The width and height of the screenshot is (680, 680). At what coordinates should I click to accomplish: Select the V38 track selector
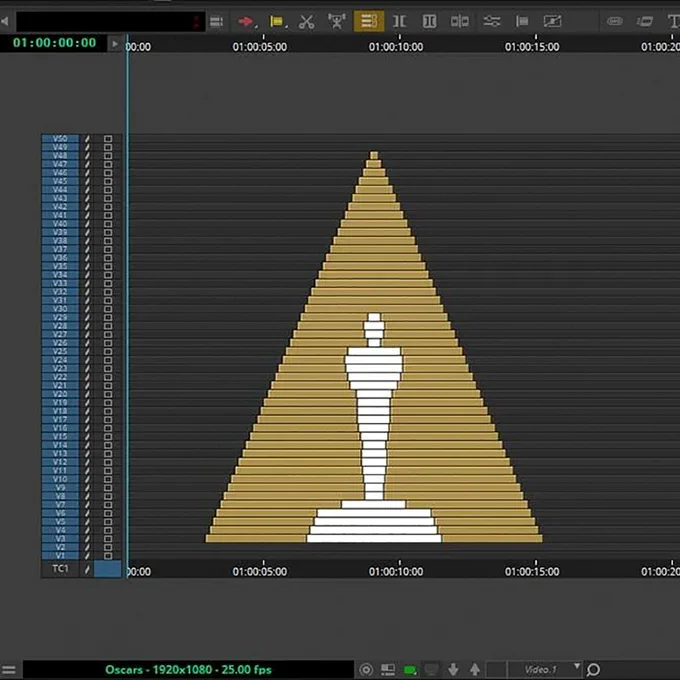pyautogui.click(x=60, y=241)
